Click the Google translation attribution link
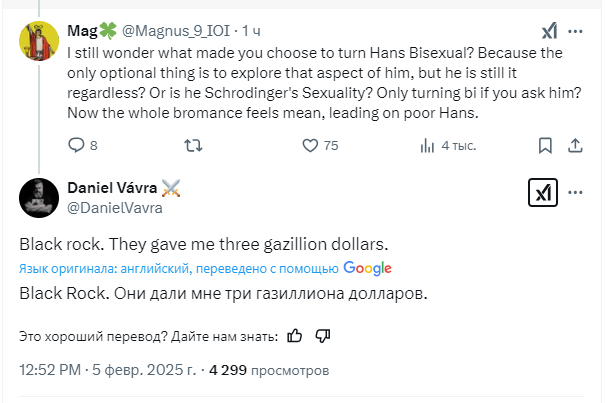 [367, 268]
